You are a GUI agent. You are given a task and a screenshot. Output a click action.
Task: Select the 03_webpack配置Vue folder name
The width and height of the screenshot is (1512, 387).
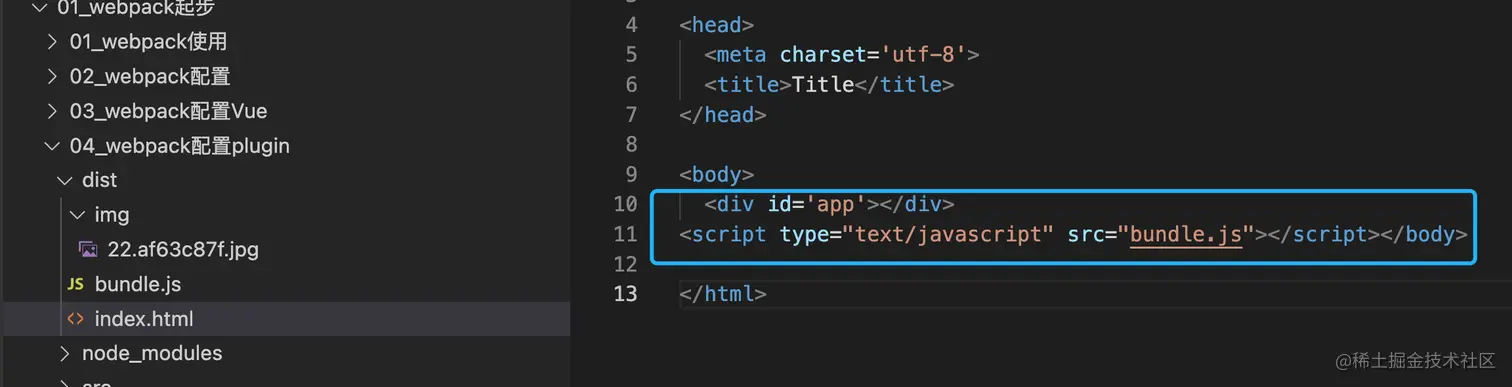(x=169, y=111)
